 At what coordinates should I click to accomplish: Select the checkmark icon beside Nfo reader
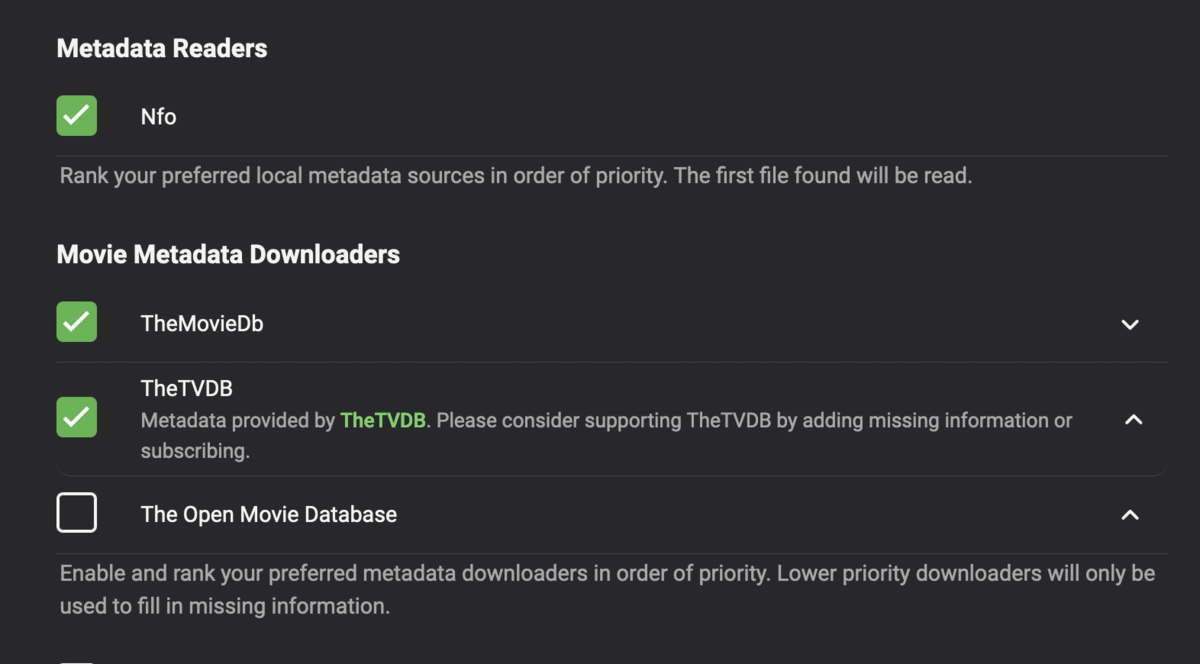(x=76, y=115)
